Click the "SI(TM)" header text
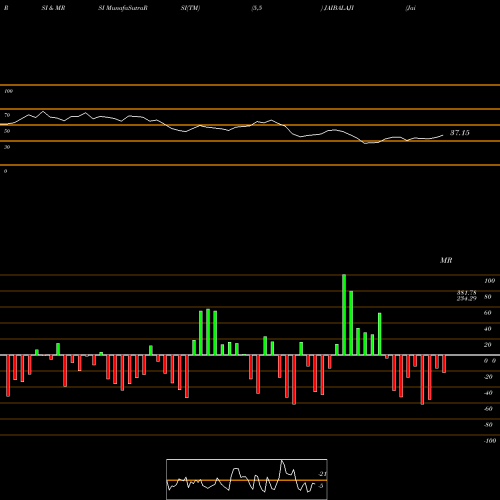Screen dimensions: 500x500 click(x=190, y=8)
